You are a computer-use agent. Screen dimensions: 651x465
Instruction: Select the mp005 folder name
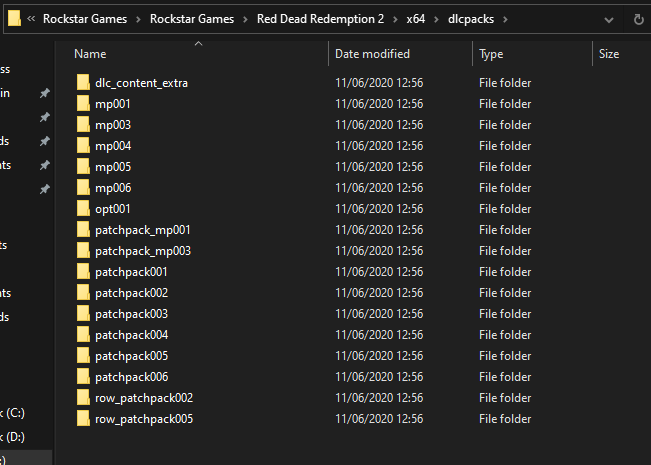[113, 167]
